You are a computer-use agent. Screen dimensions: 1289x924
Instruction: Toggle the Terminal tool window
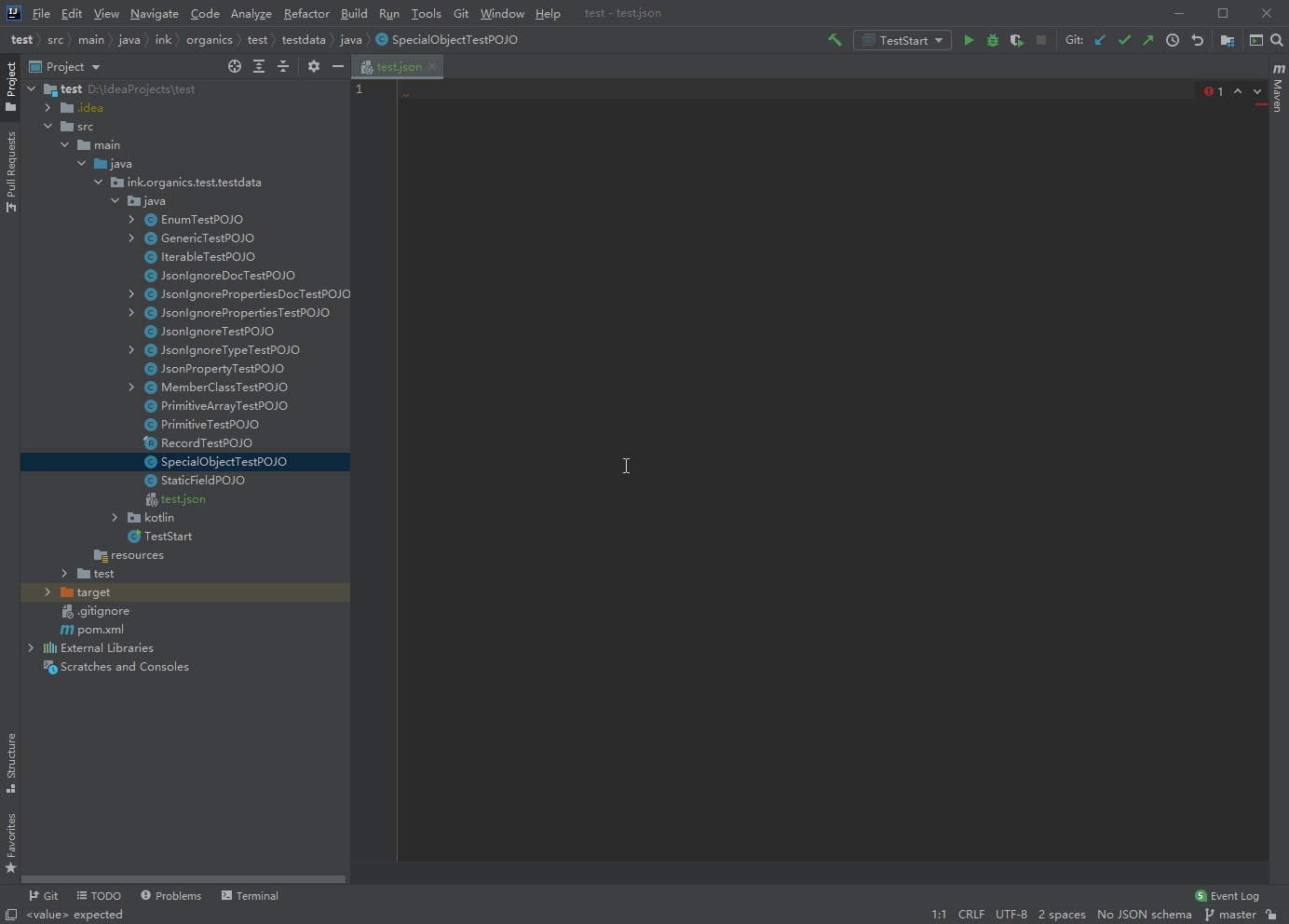tap(250, 895)
